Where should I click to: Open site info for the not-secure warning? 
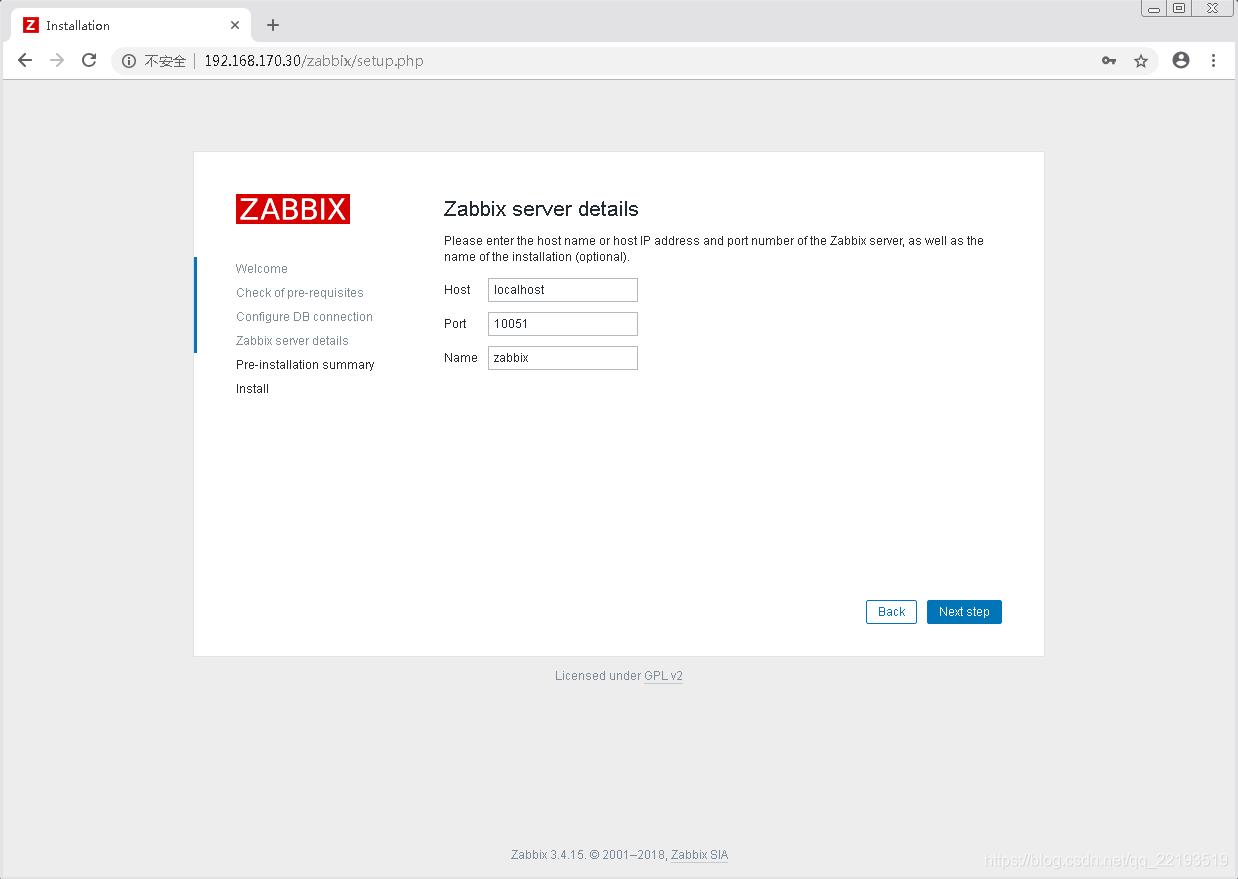pyautogui.click(x=128, y=61)
